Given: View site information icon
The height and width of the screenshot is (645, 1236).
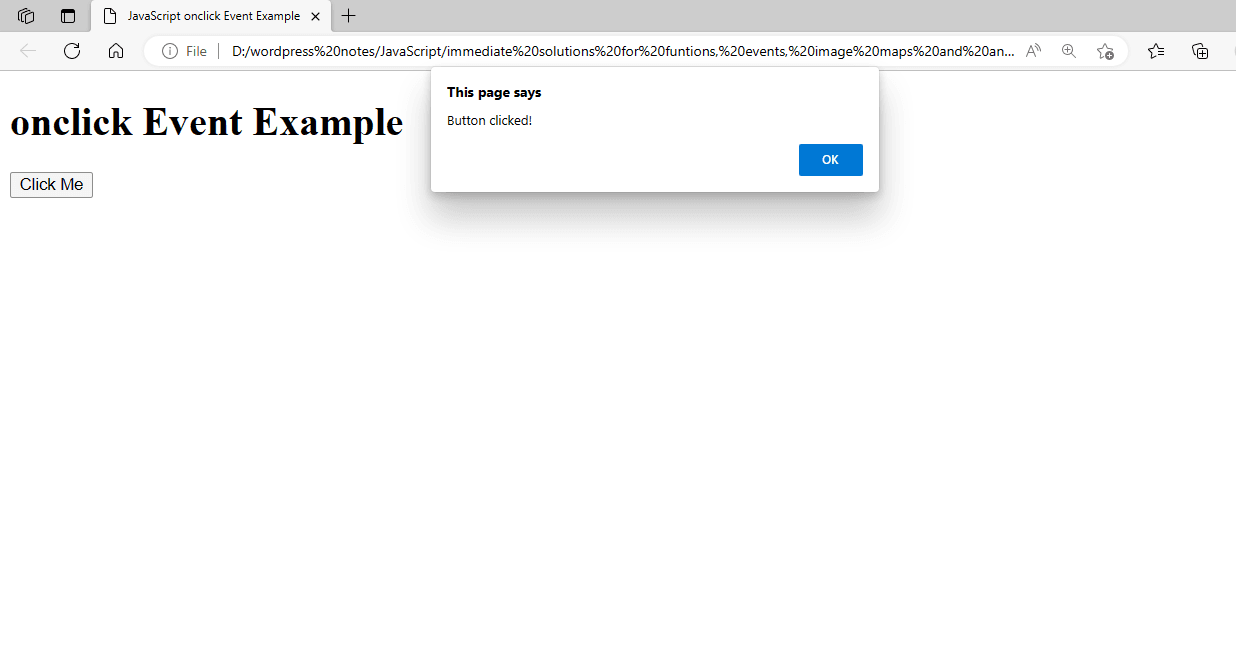Looking at the screenshot, I should (x=170, y=51).
